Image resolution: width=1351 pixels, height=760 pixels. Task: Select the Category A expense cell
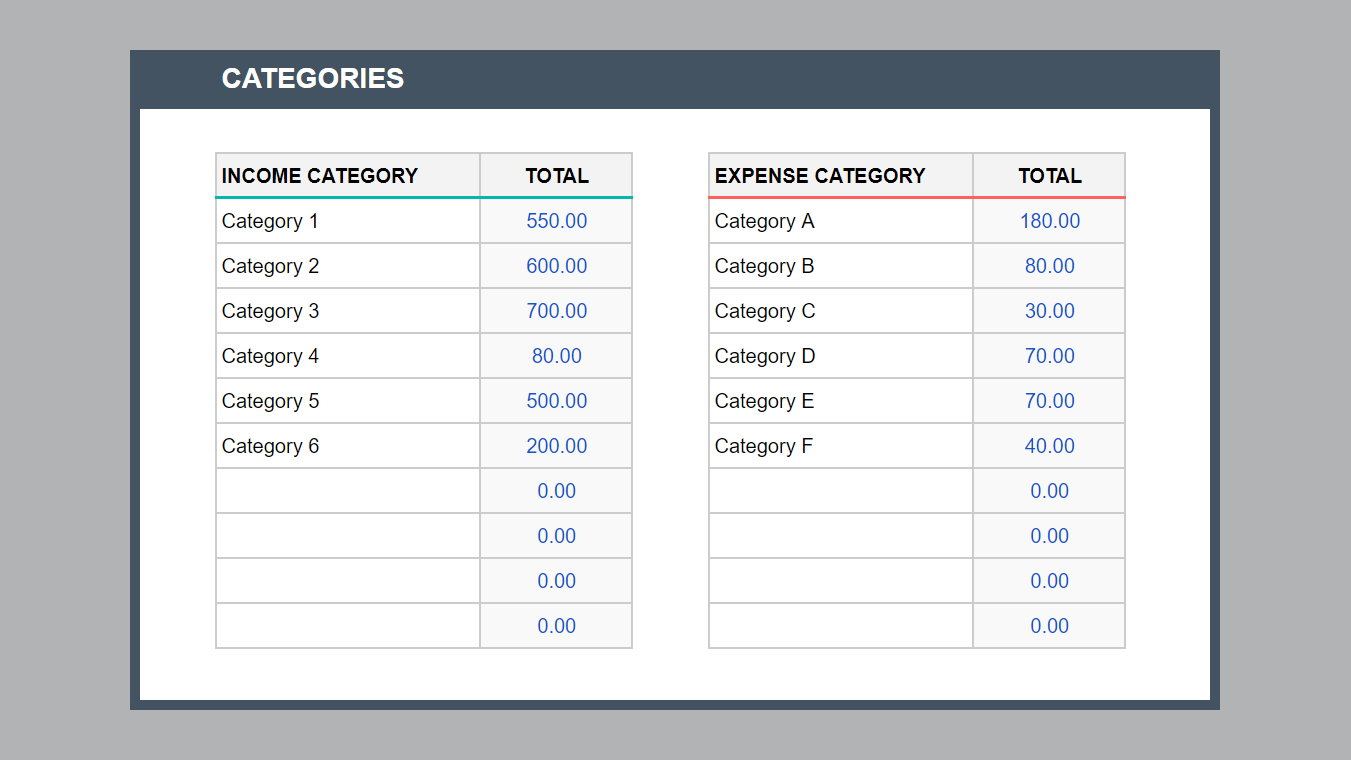(x=840, y=221)
